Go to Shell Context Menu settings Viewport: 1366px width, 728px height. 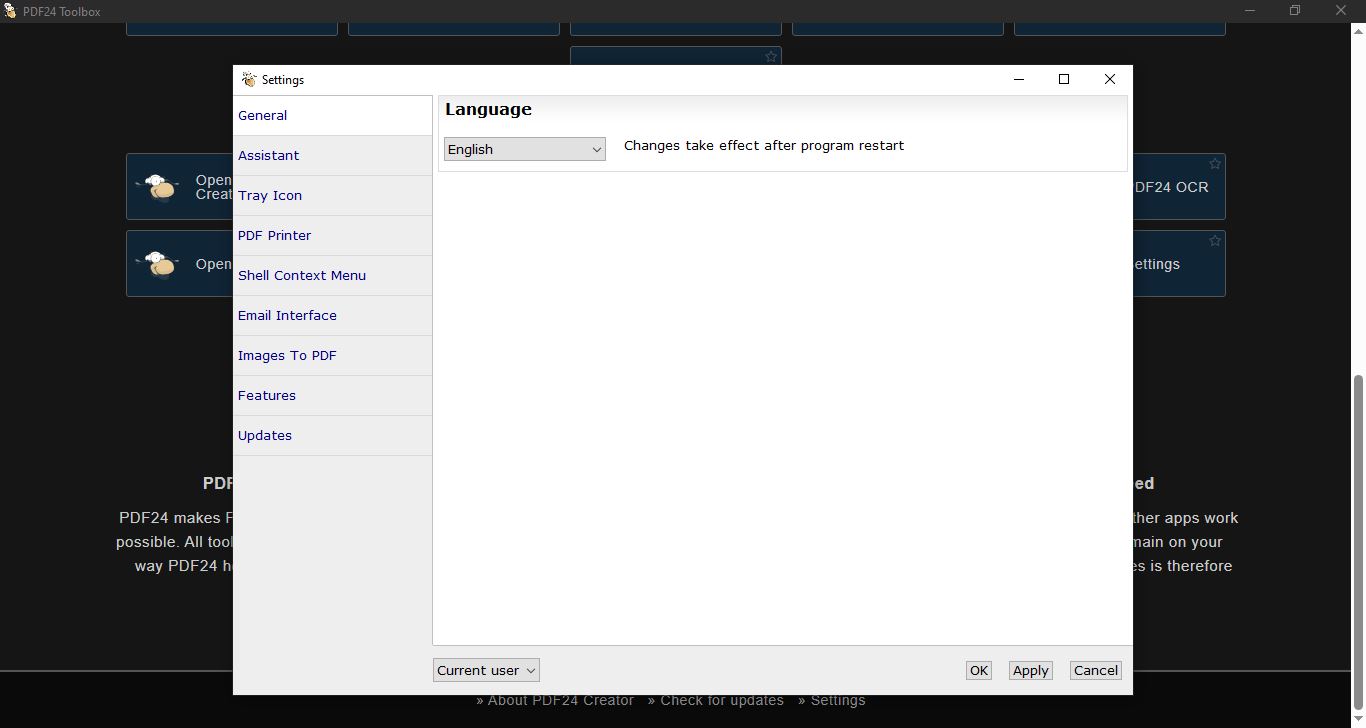[332, 276]
